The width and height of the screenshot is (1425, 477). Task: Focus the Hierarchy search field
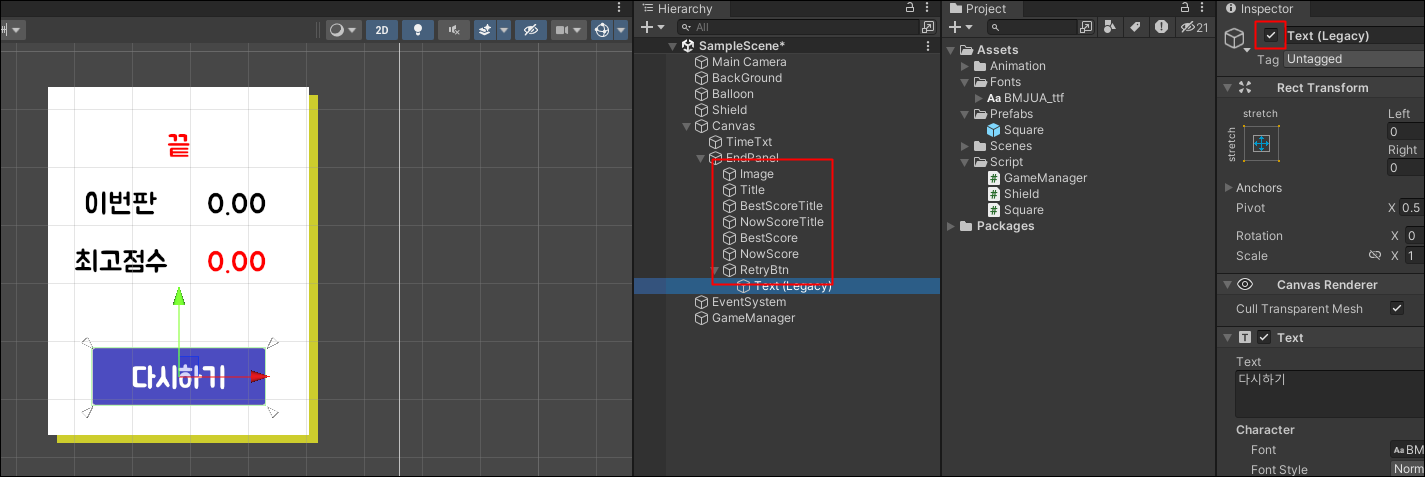point(797,27)
